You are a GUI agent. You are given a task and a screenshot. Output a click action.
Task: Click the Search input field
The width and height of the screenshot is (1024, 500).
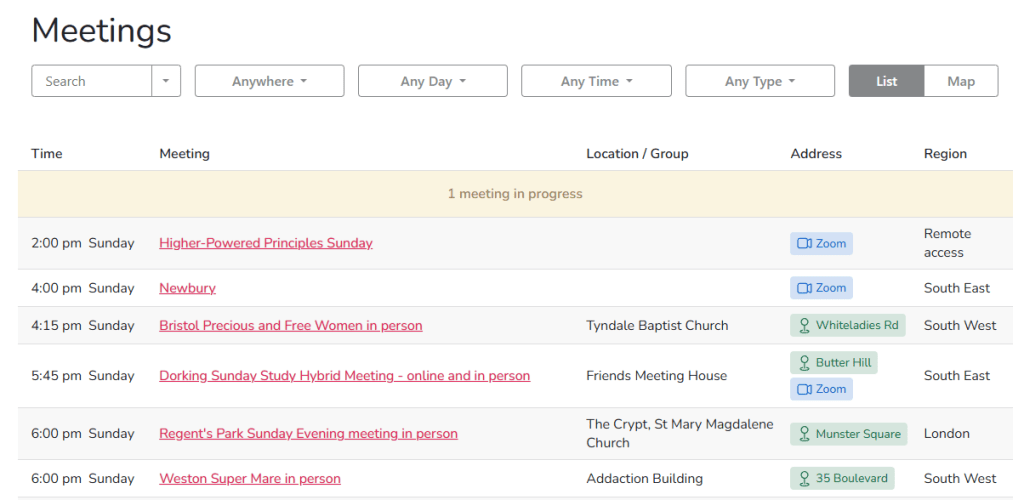point(92,81)
